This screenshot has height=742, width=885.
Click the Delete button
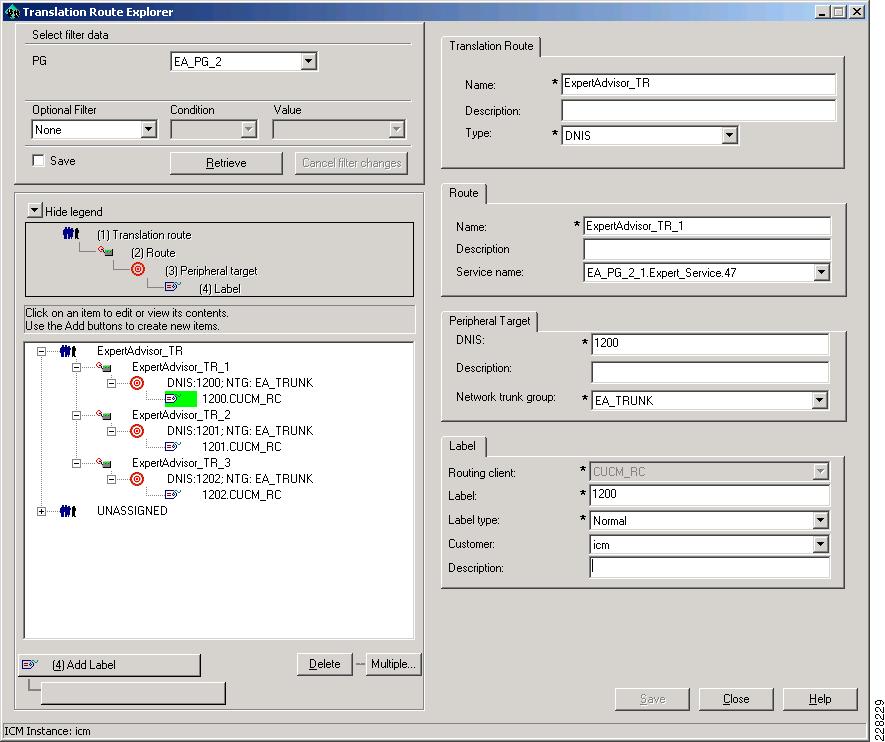[325, 664]
